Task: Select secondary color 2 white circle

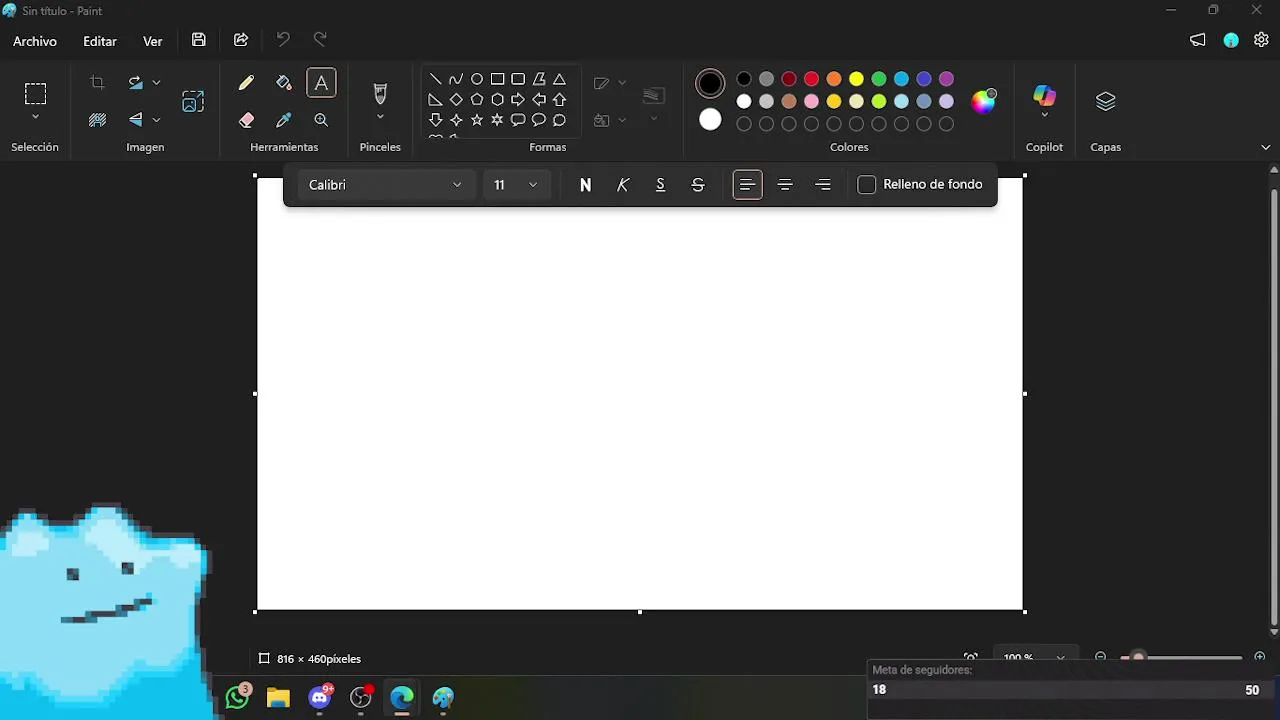Action: (x=710, y=120)
